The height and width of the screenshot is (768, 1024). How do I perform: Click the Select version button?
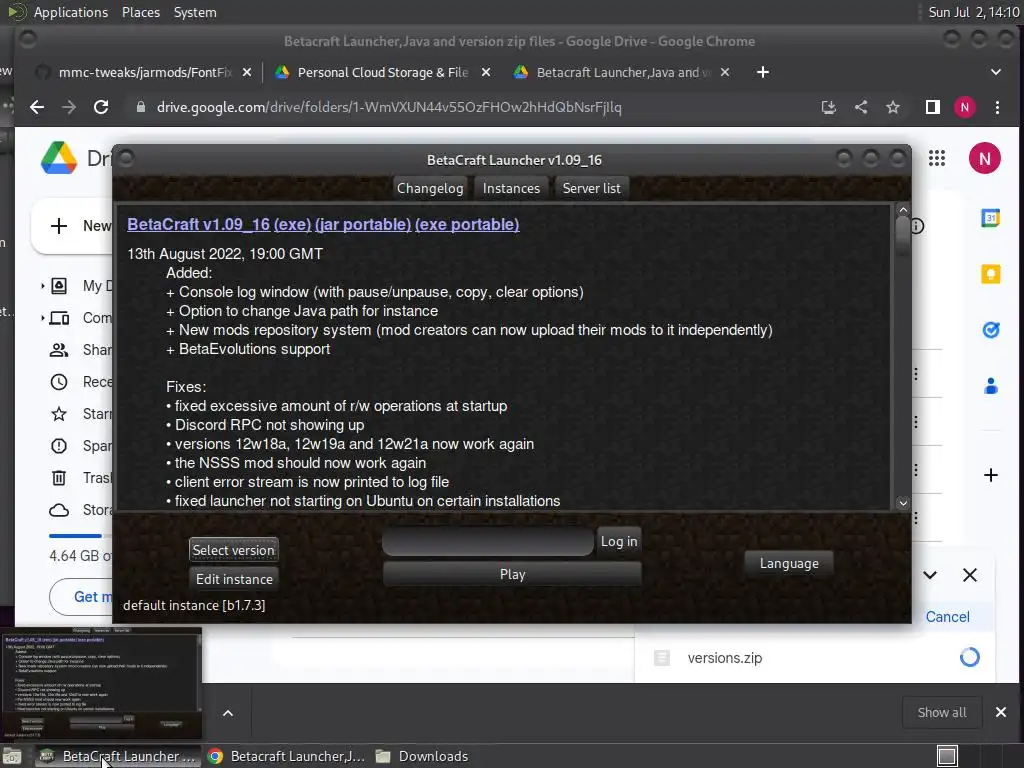pos(234,550)
